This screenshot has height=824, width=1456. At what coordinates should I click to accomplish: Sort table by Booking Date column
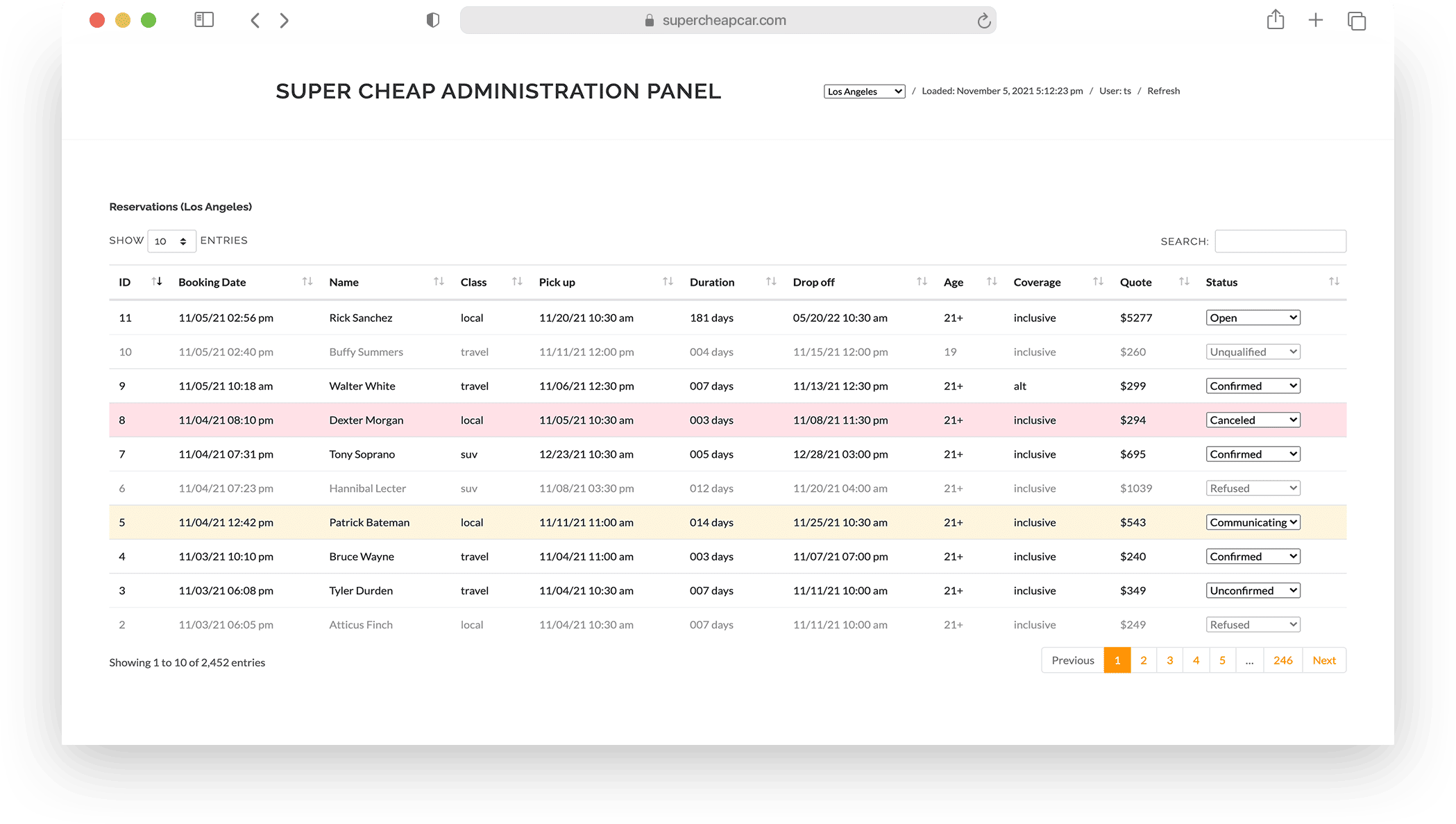click(x=212, y=282)
